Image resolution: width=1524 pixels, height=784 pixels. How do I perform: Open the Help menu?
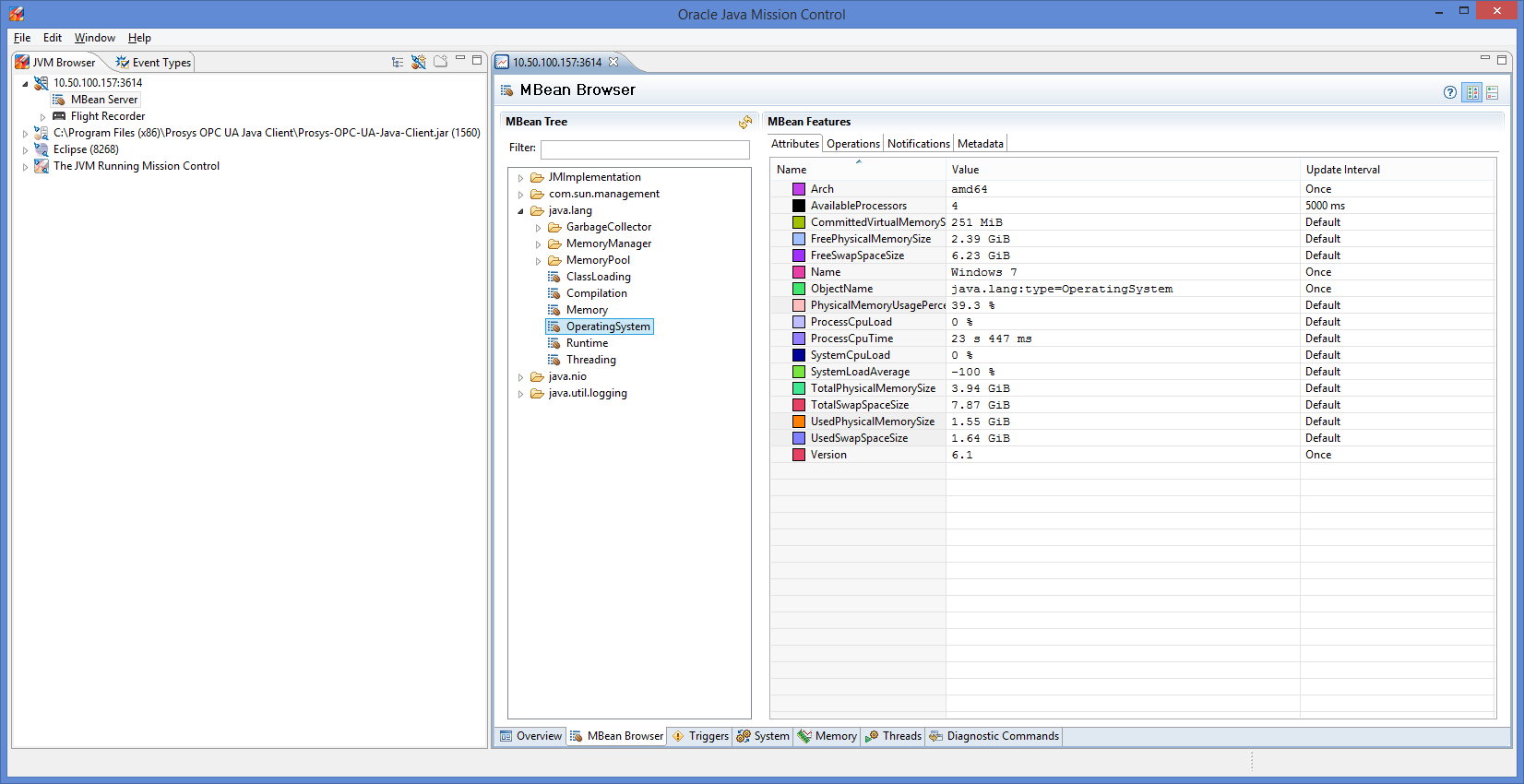139,38
